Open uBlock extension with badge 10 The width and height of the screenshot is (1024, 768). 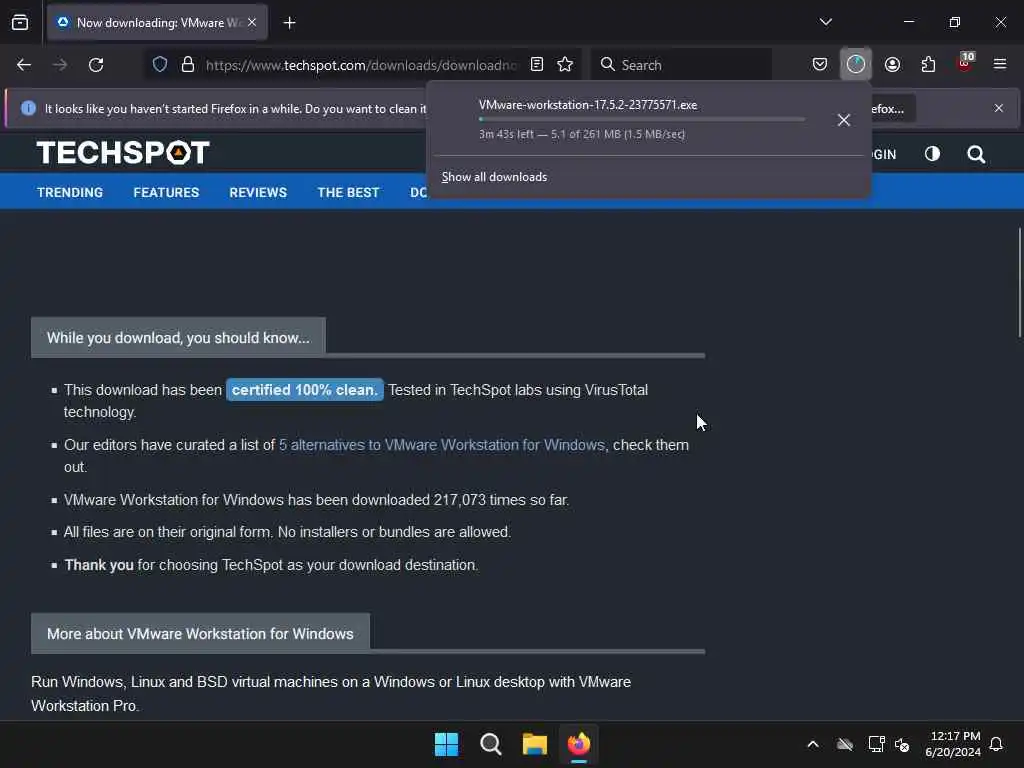point(965,63)
